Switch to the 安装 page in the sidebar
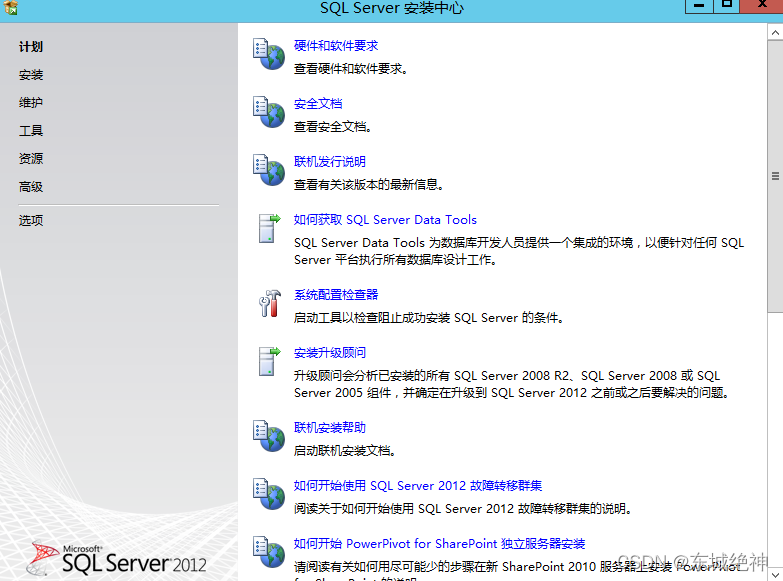 [31, 75]
